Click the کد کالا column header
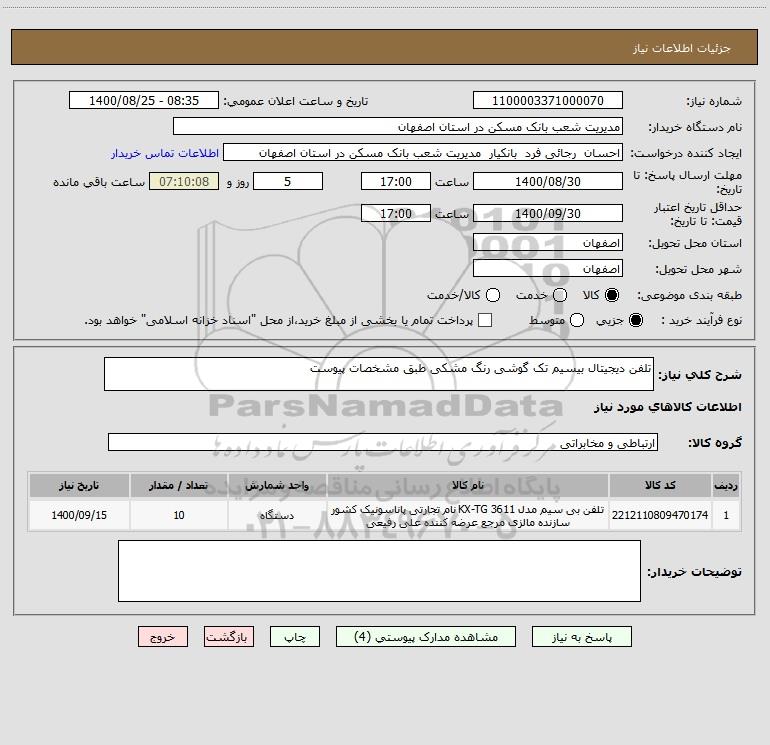 click(x=660, y=485)
